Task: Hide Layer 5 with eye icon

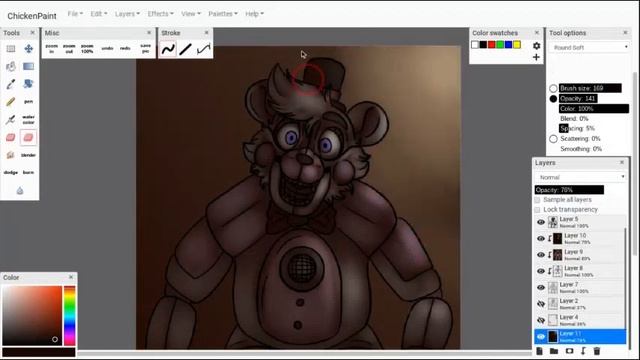Action: point(541,222)
